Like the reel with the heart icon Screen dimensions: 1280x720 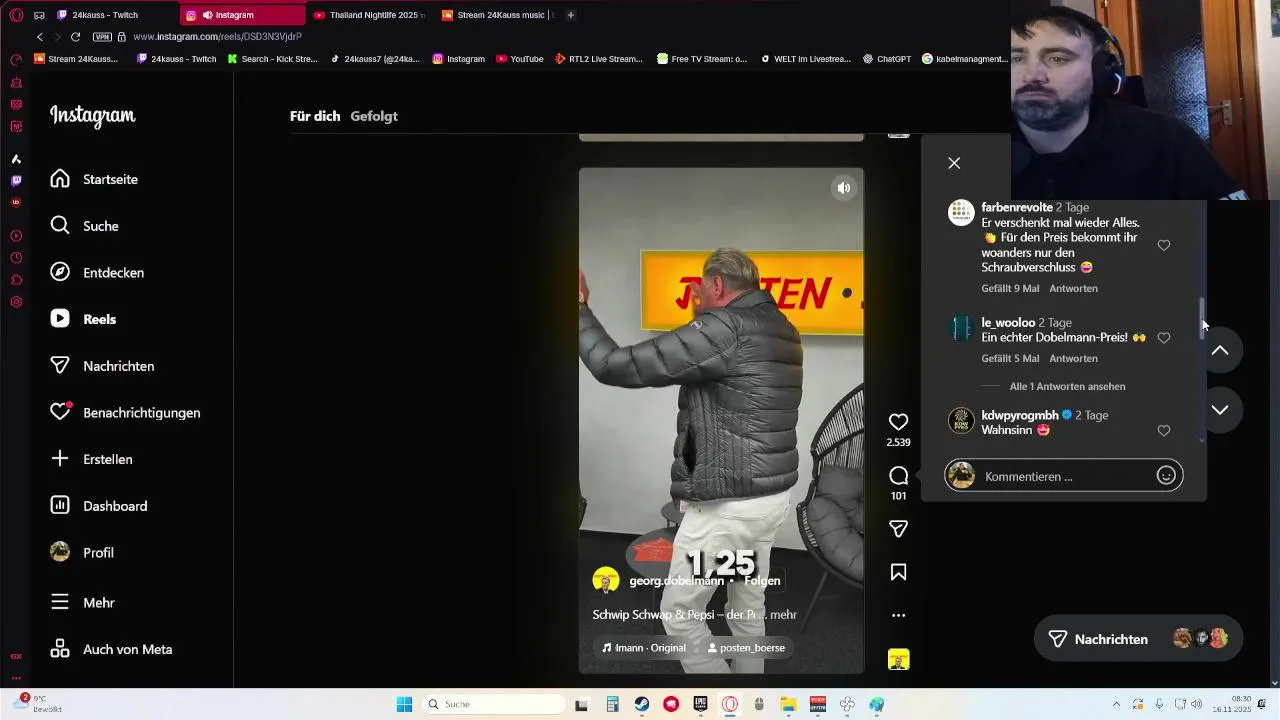coord(898,422)
